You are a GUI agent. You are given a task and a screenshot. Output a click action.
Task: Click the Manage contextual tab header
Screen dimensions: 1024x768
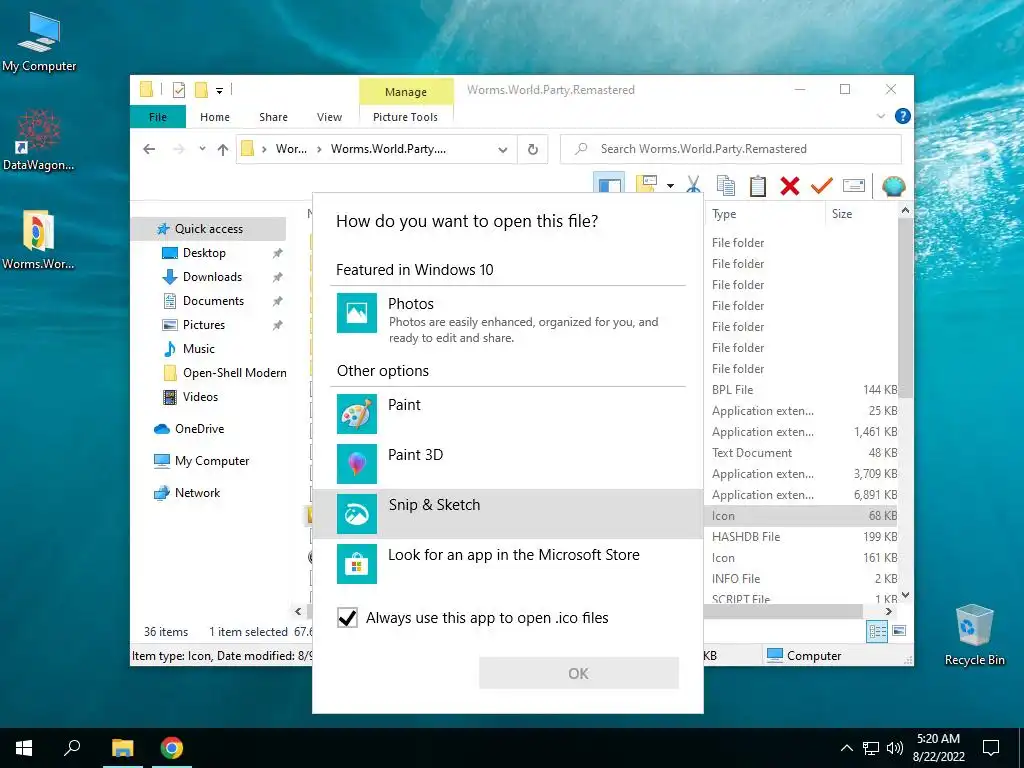tap(406, 92)
